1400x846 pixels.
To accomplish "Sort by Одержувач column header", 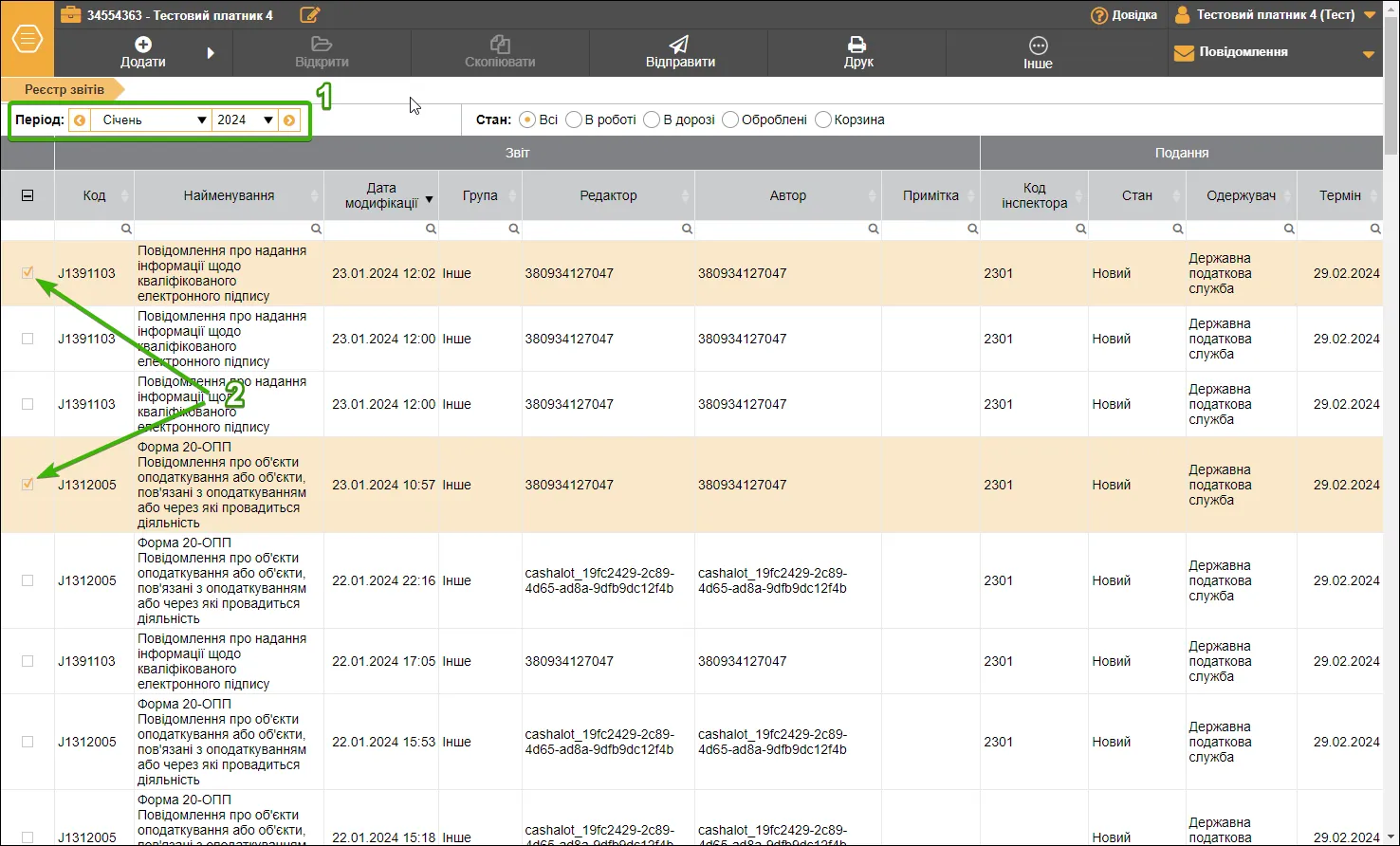I will point(1242,195).
